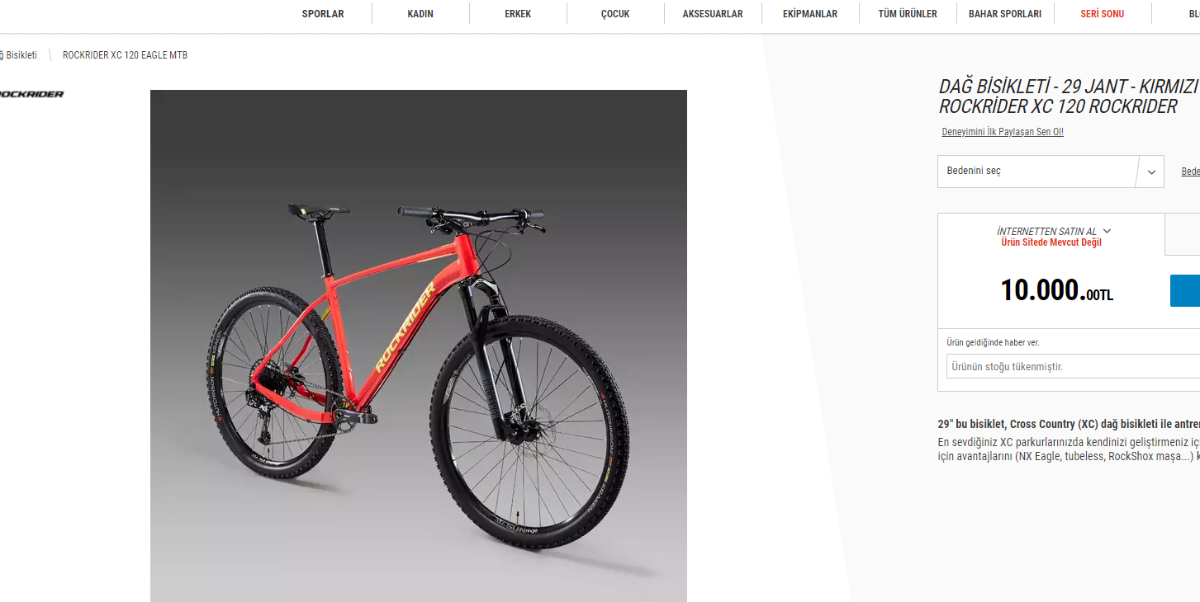Go to TÜM ÜRÜNLER
This screenshot has height=602, width=1200.
tap(908, 14)
